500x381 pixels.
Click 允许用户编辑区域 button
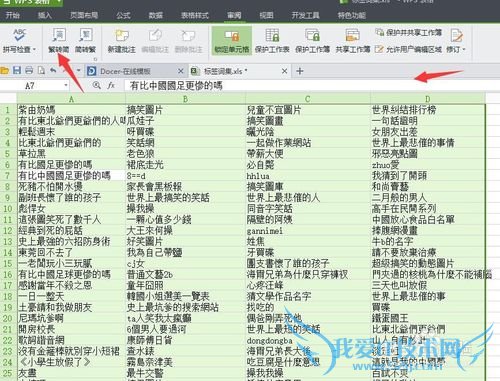408,49
